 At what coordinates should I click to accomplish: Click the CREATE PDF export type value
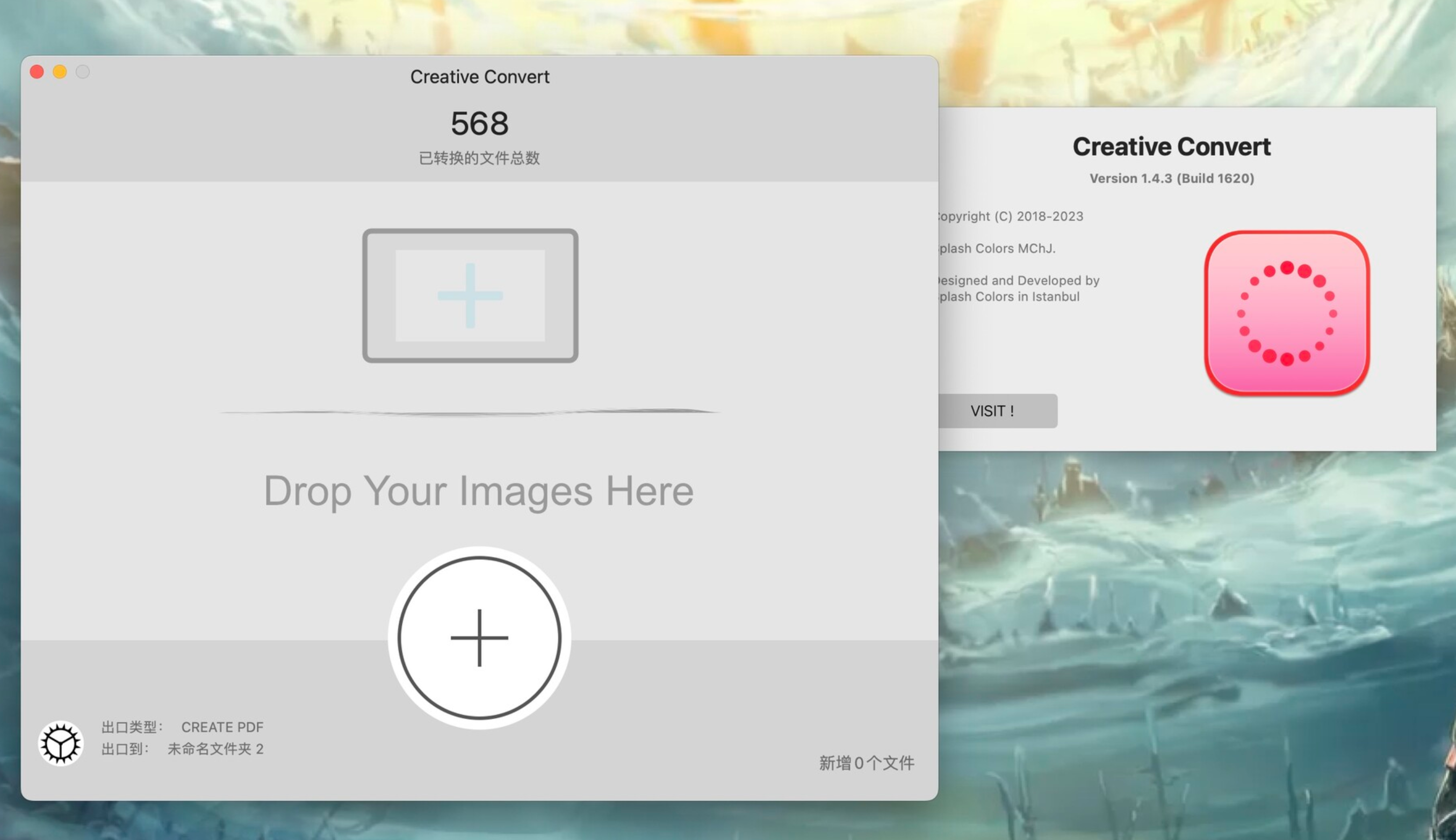[222, 727]
